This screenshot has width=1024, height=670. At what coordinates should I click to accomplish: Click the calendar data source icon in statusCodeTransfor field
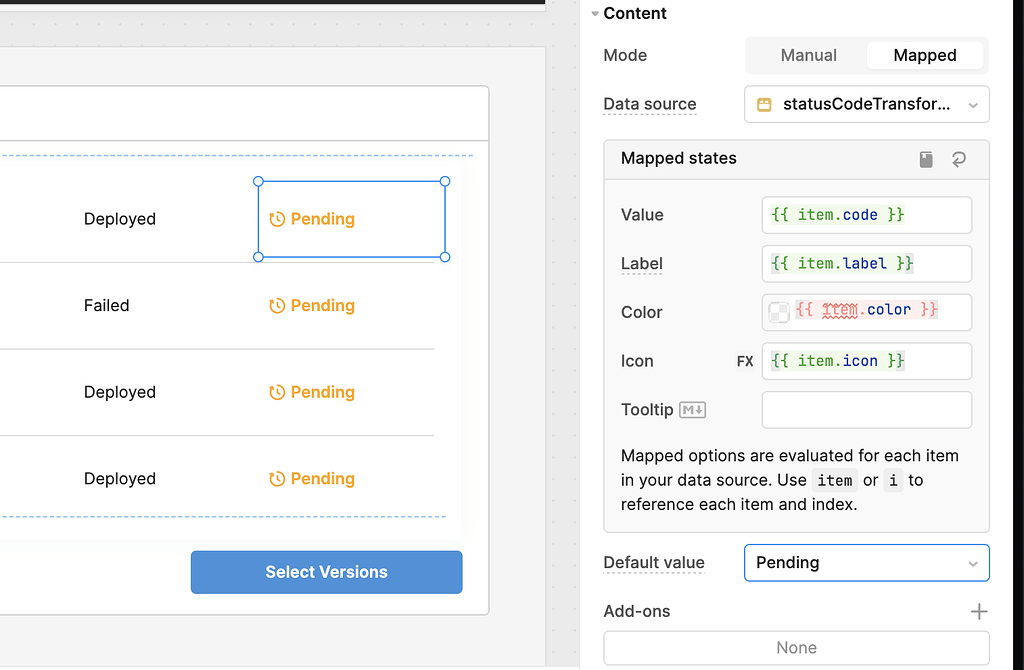(764, 104)
